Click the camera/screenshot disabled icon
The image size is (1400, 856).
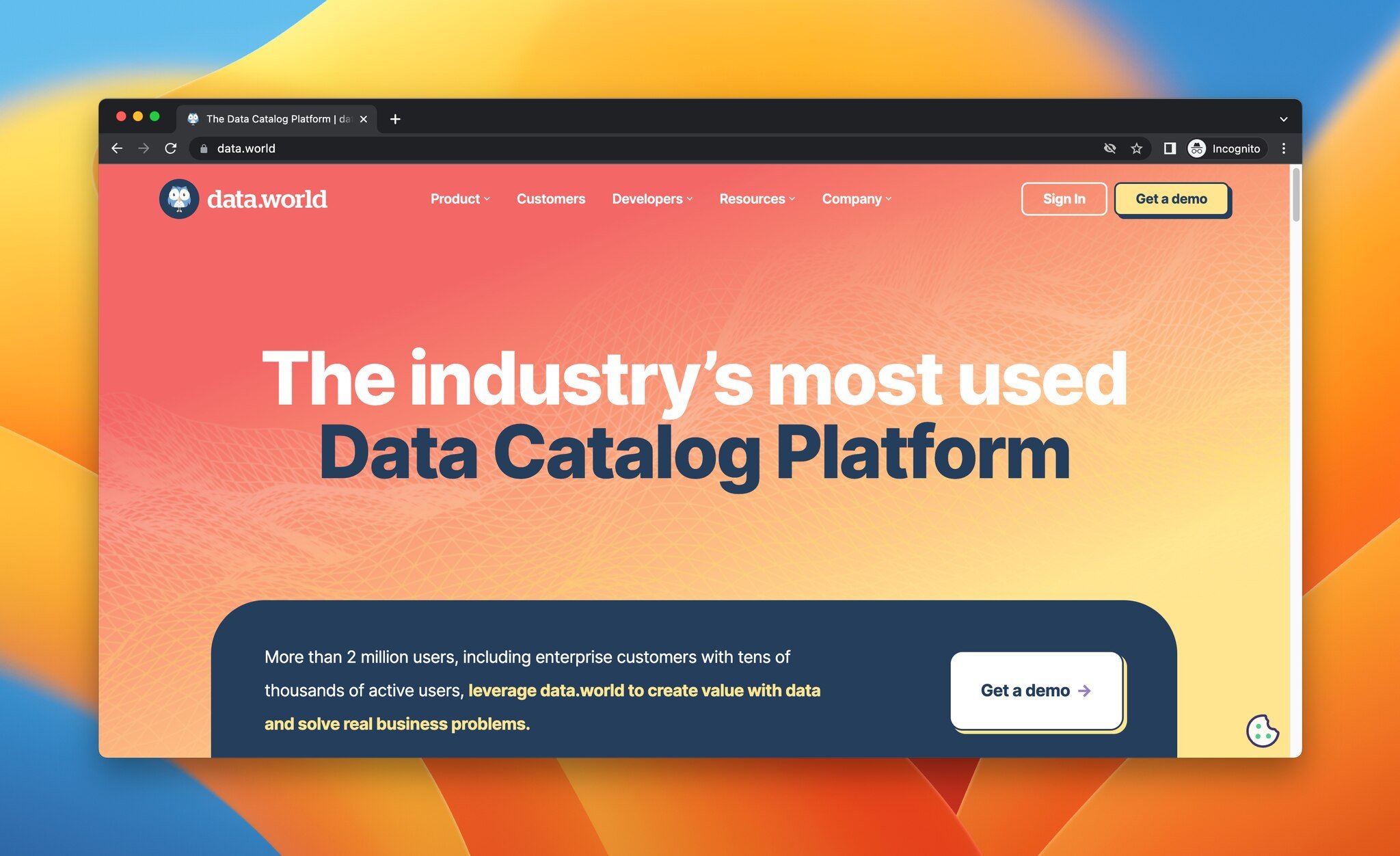coord(1108,148)
